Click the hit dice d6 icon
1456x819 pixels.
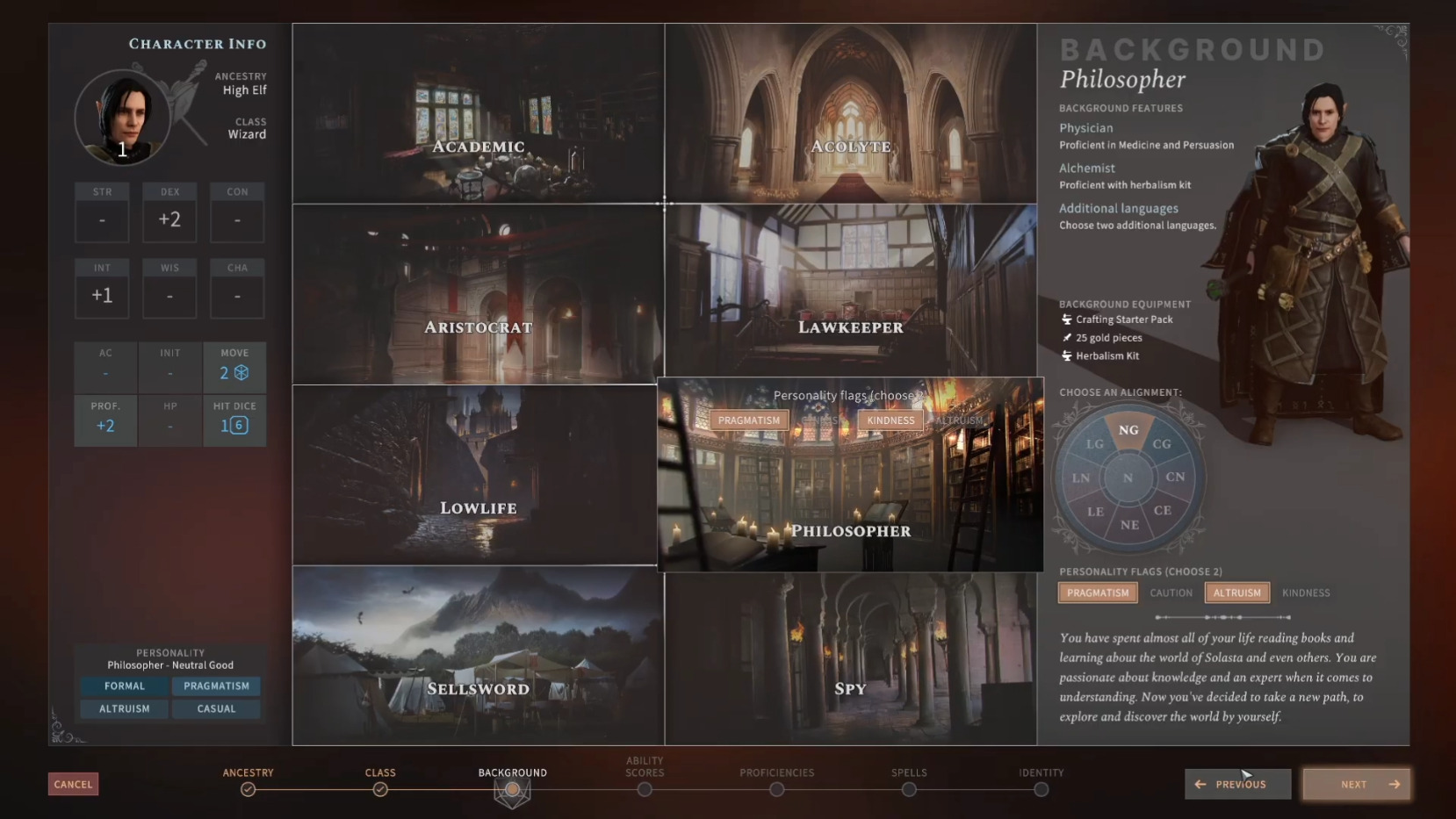click(x=239, y=426)
